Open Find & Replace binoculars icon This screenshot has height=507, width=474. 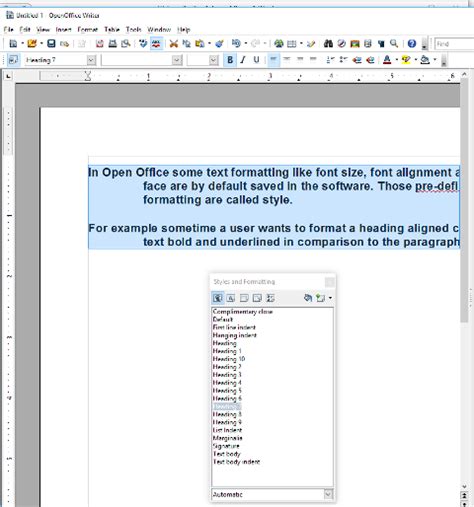click(x=328, y=43)
